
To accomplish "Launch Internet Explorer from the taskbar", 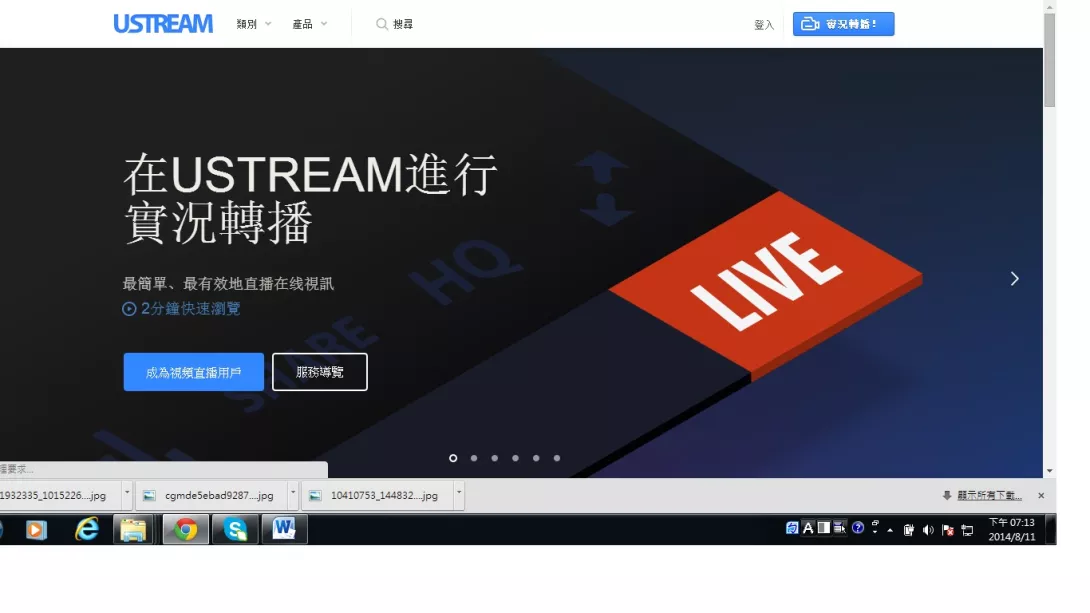I will point(86,530).
